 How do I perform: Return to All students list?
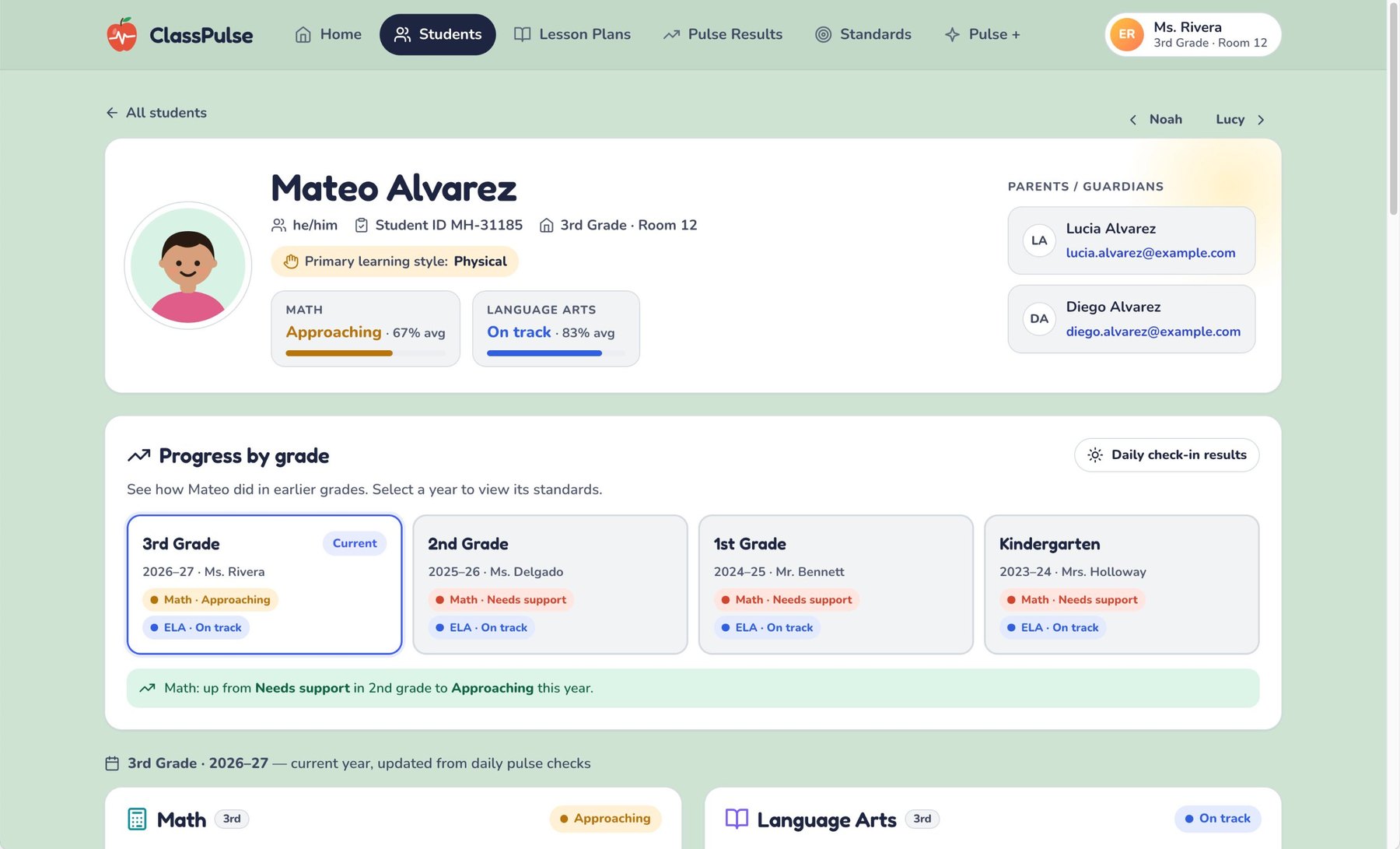coord(156,113)
